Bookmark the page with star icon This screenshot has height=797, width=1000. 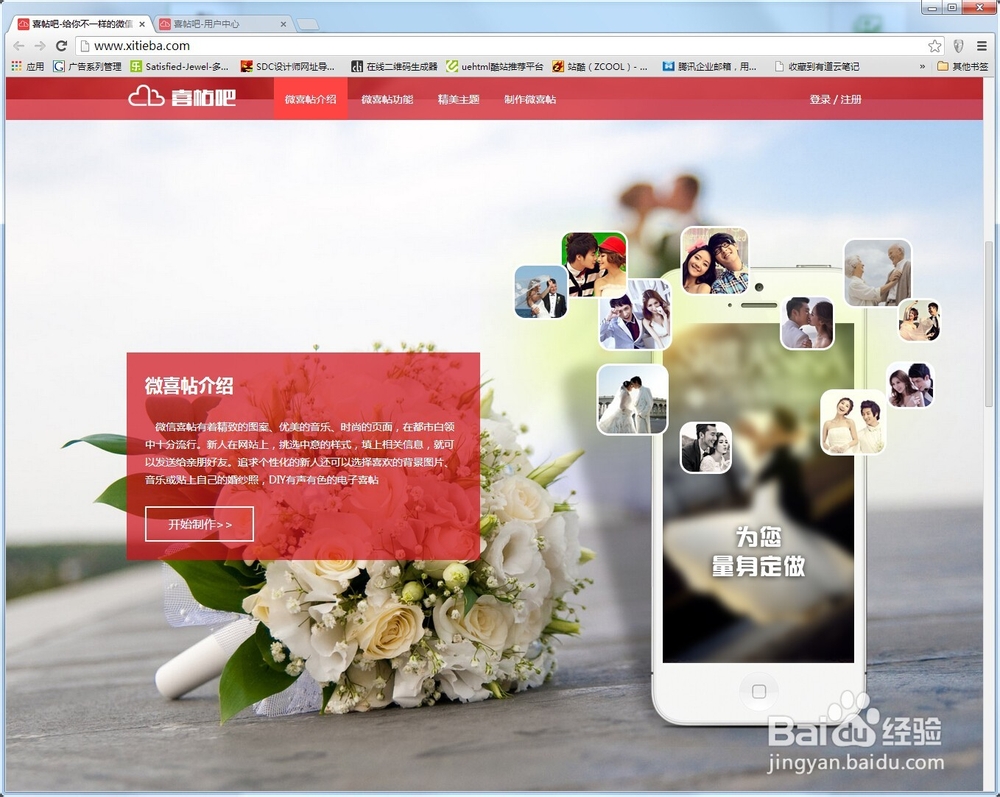934,46
